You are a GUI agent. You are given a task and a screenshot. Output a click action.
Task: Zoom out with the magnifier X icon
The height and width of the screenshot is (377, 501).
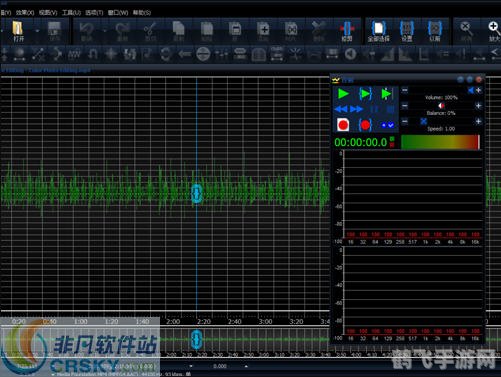pyautogui.click(x=466, y=31)
